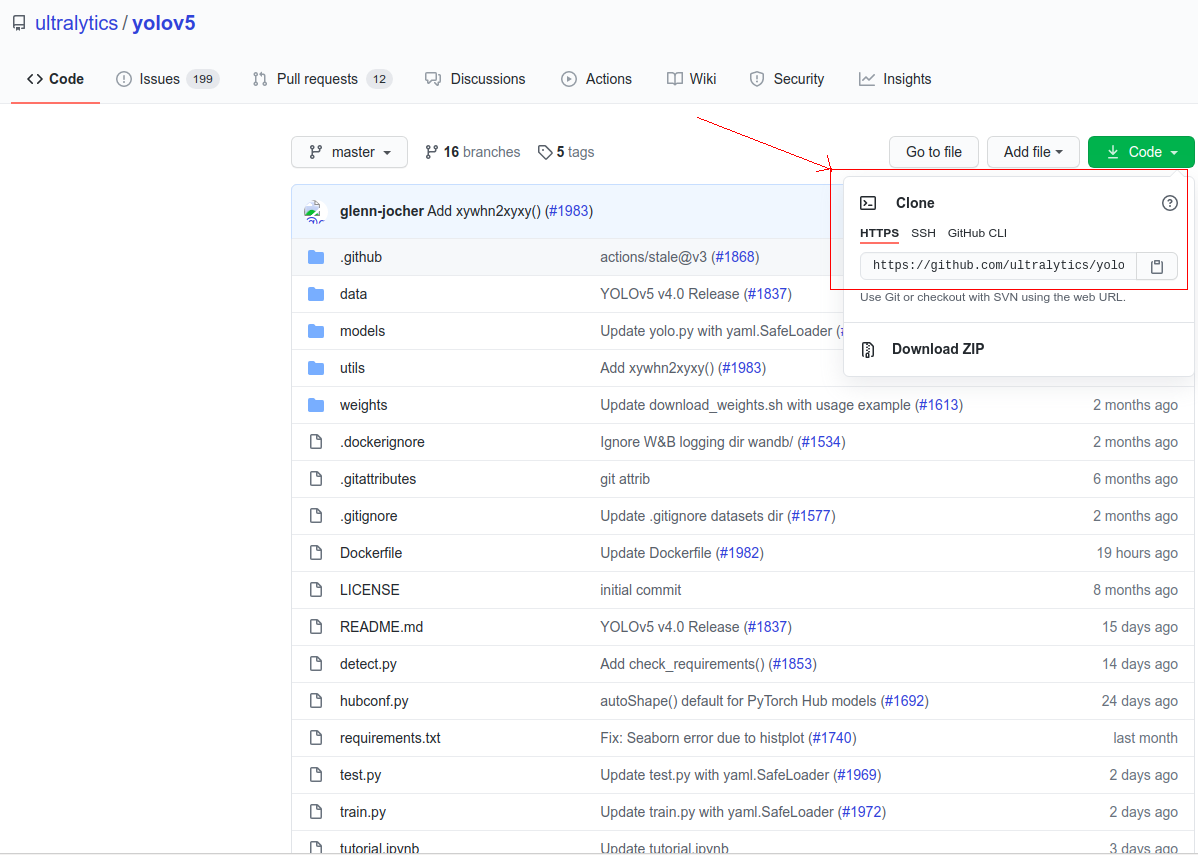Open hubconf.py file
1198x855 pixels.
pos(374,701)
